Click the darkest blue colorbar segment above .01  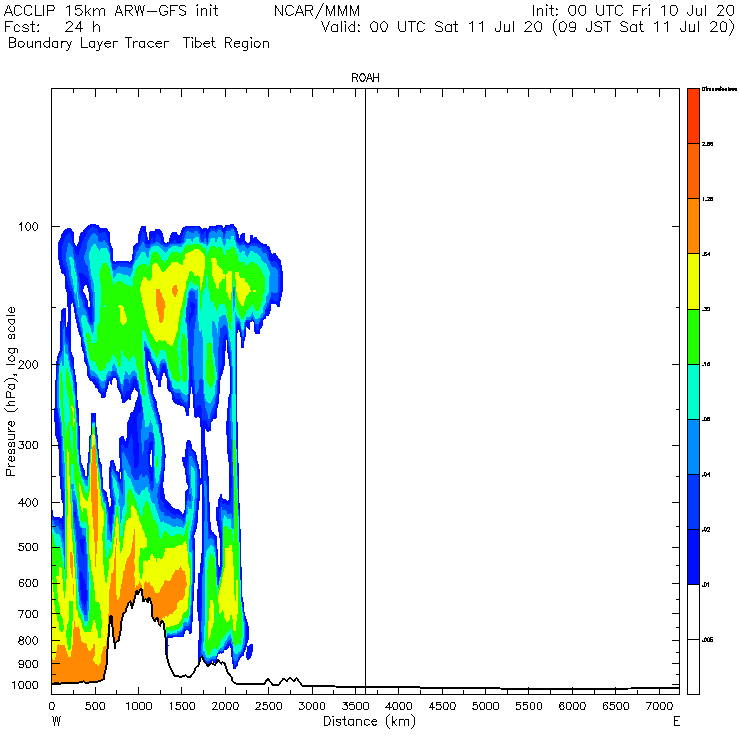(693, 557)
